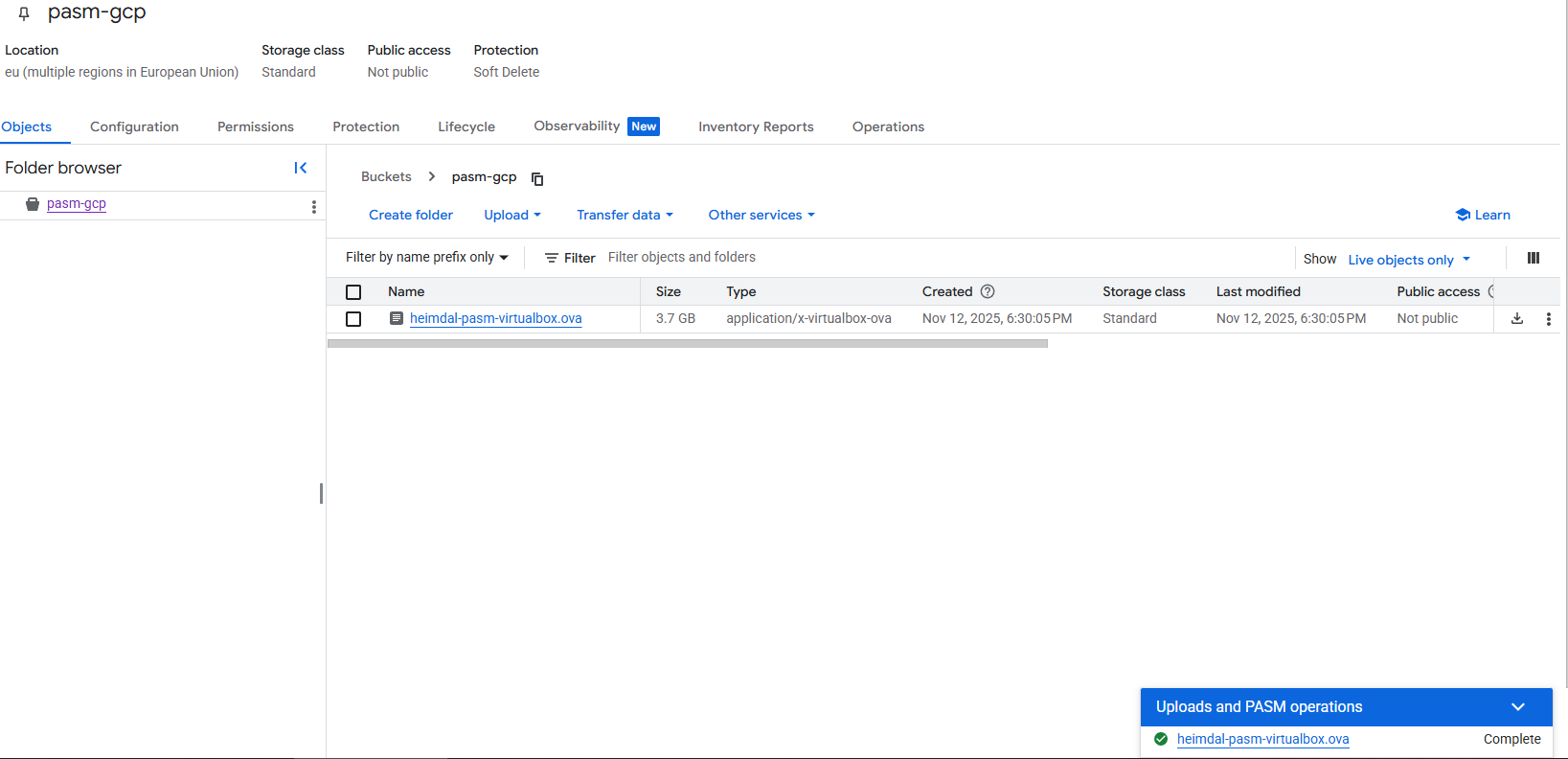The height and width of the screenshot is (759, 1568).
Task: Click the New badge next to Observability
Action: [x=644, y=126]
